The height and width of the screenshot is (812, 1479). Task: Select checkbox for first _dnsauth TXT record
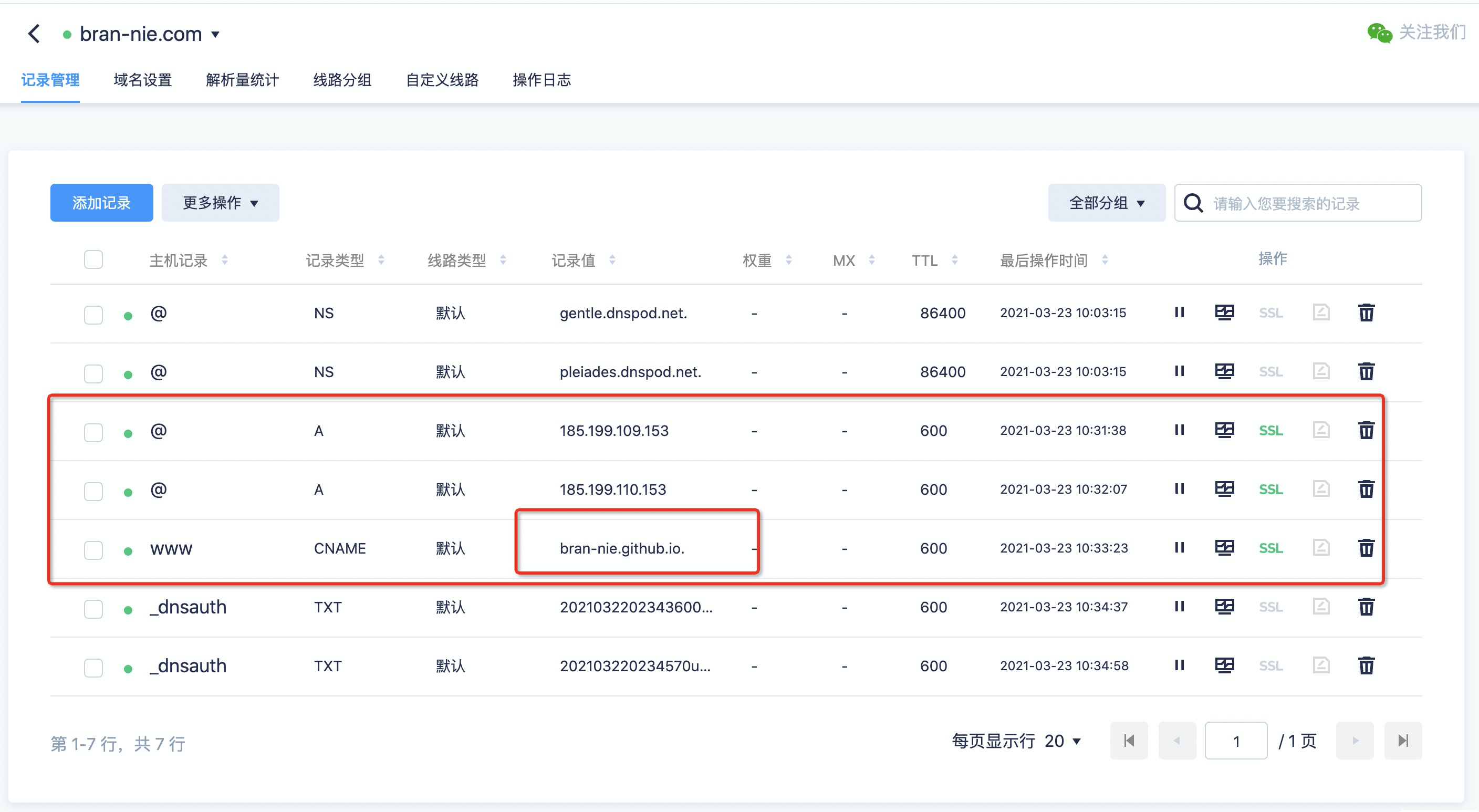(93, 608)
